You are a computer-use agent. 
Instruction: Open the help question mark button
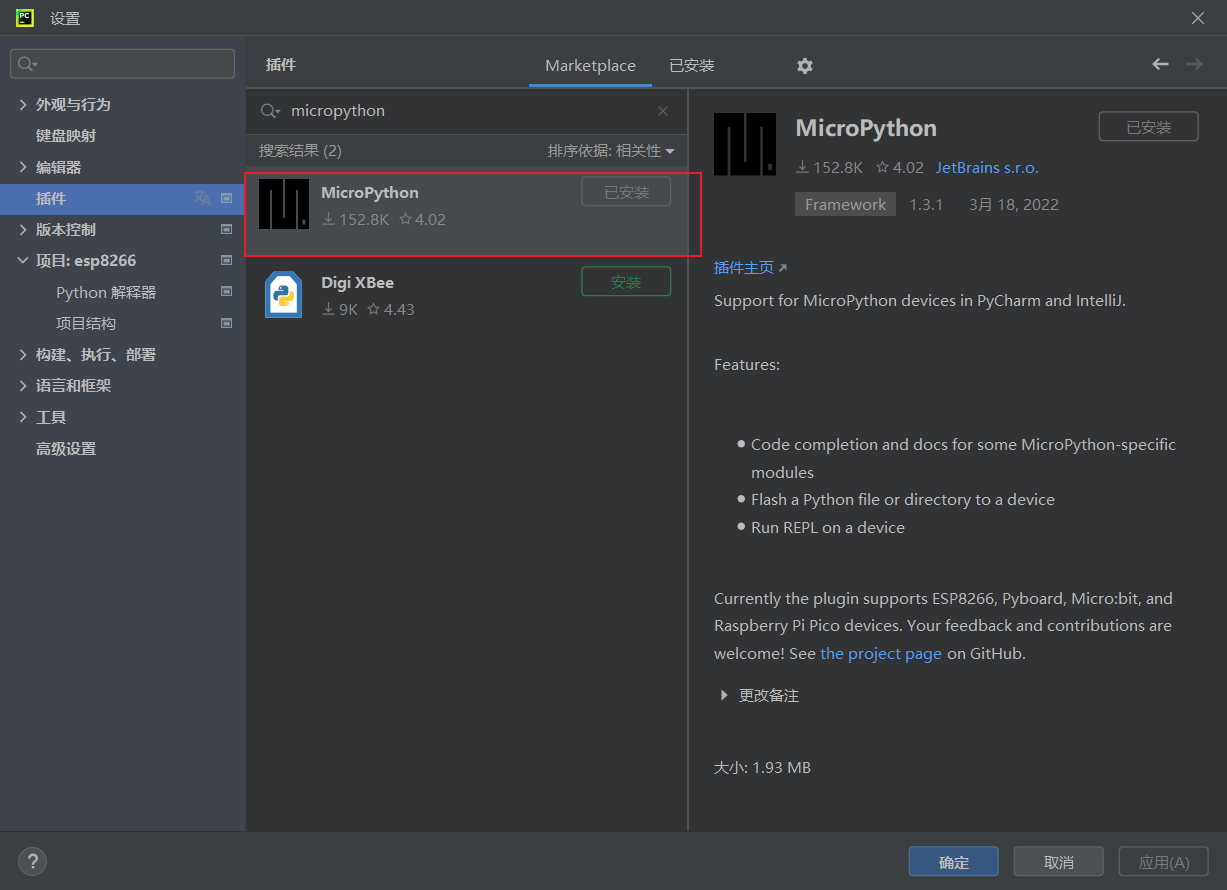pyautogui.click(x=32, y=861)
